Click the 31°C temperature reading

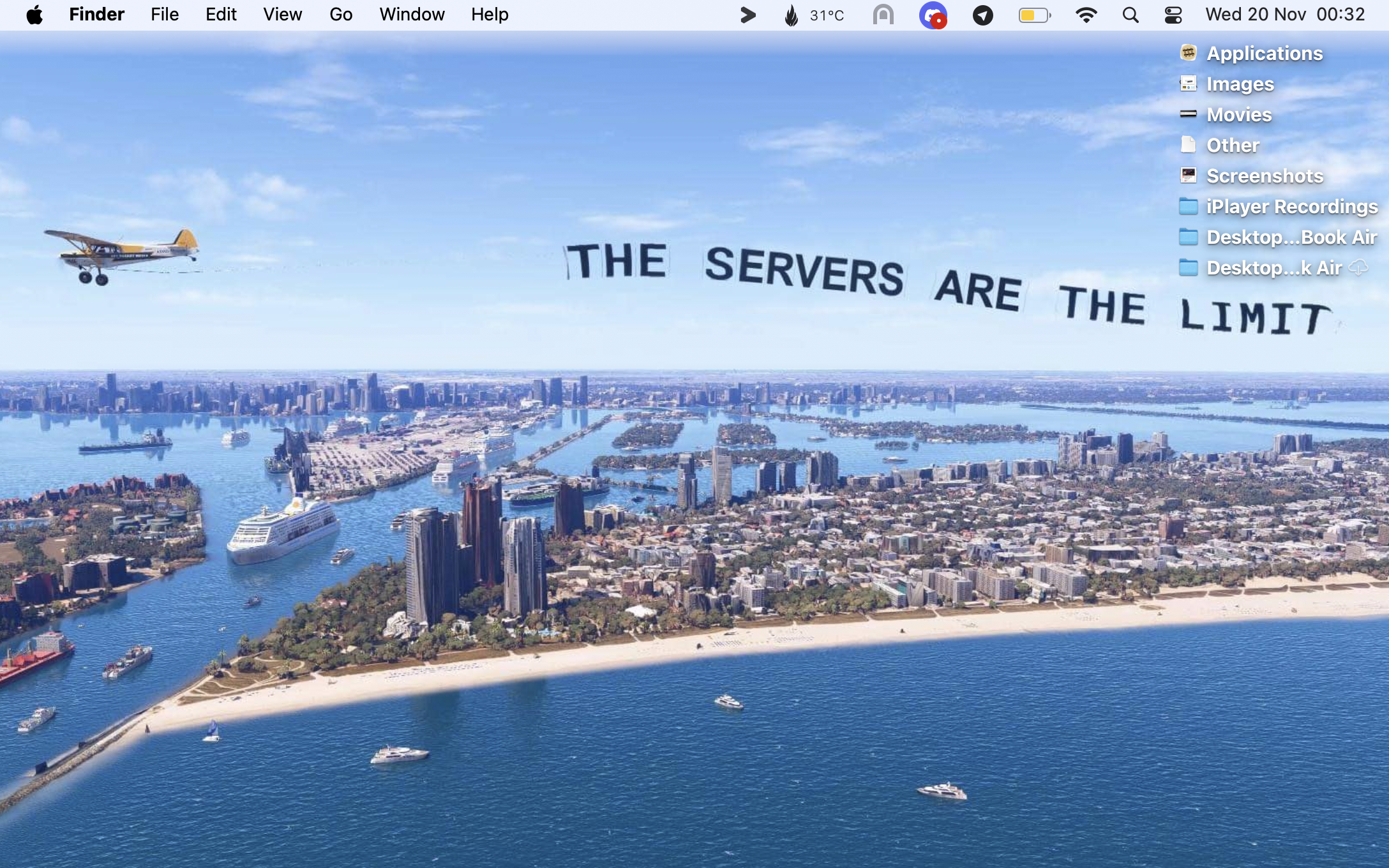827,15
